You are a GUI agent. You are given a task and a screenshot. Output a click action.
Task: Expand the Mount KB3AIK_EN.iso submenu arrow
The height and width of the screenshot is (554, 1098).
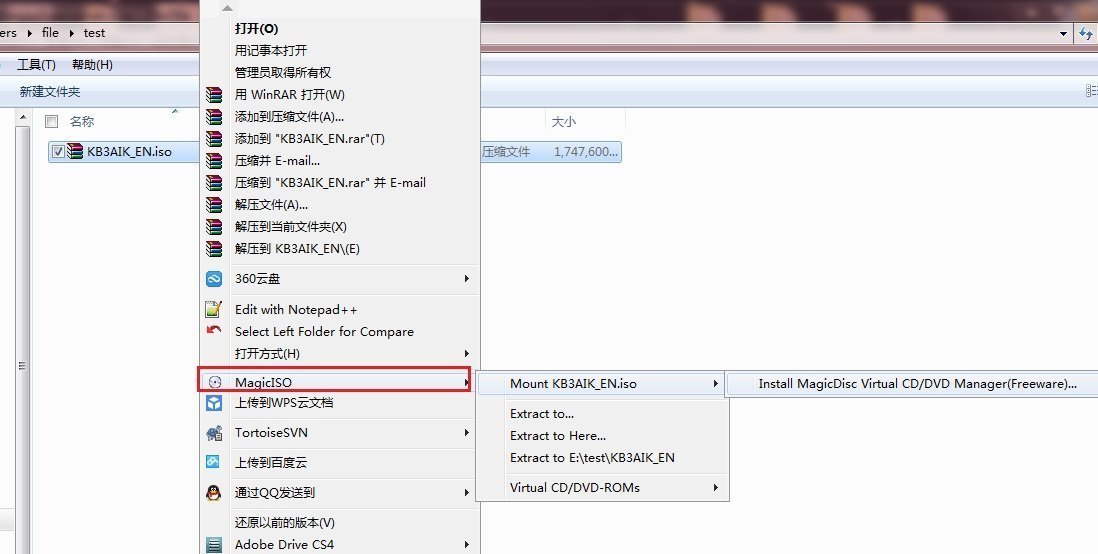[715, 384]
